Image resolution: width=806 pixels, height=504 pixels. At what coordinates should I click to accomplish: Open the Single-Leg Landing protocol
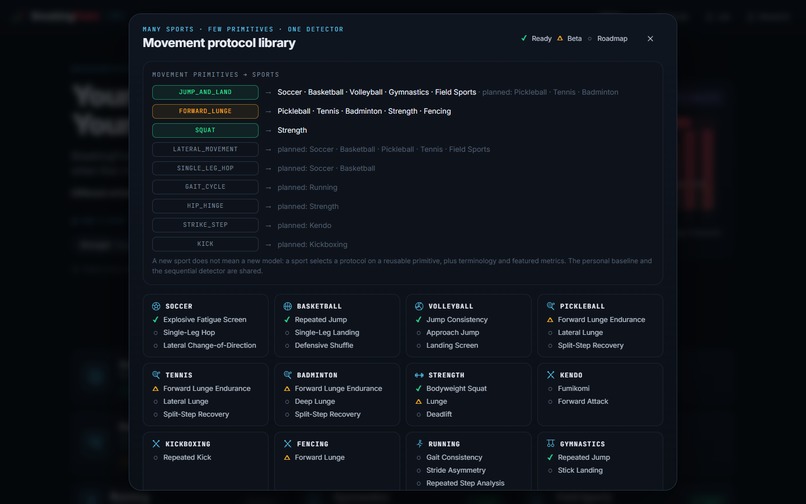coord(327,332)
